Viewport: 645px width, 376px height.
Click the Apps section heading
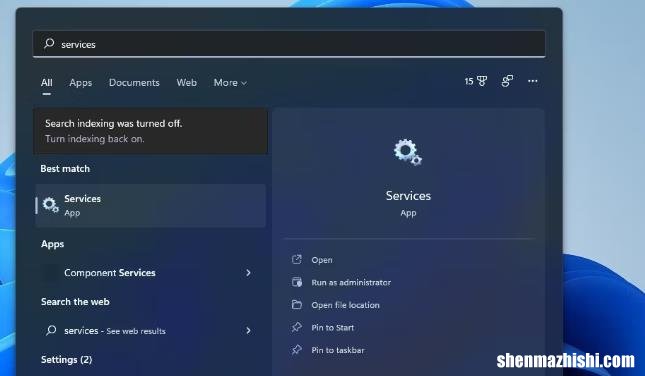pyautogui.click(x=53, y=244)
